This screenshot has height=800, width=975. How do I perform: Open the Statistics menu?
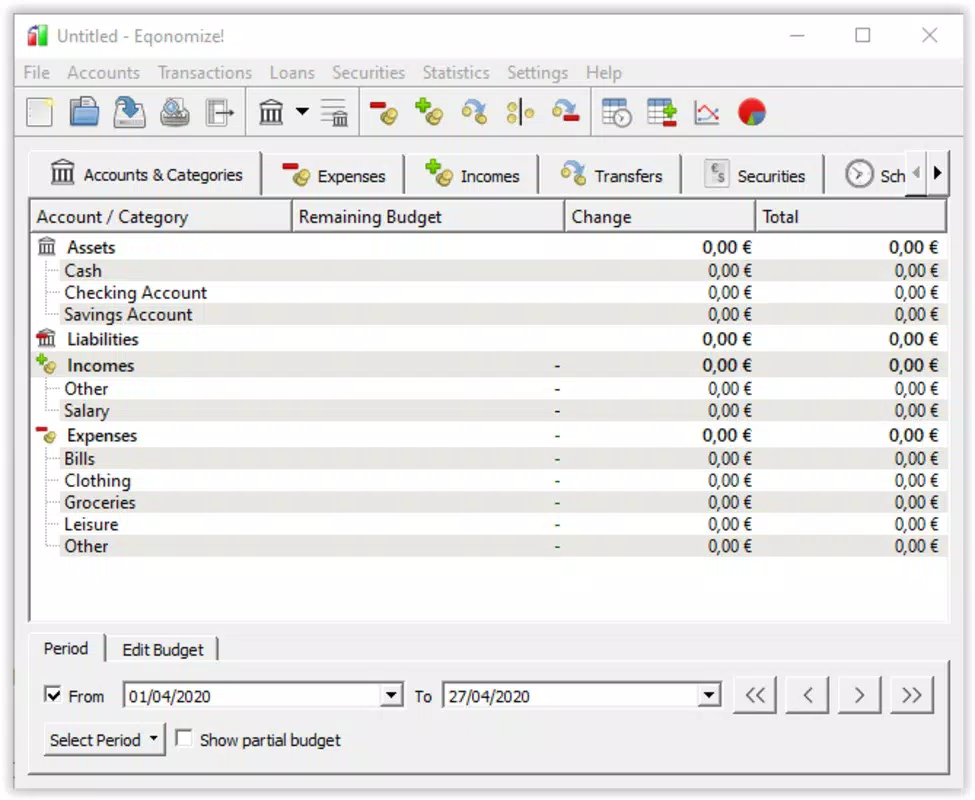[x=456, y=73]
